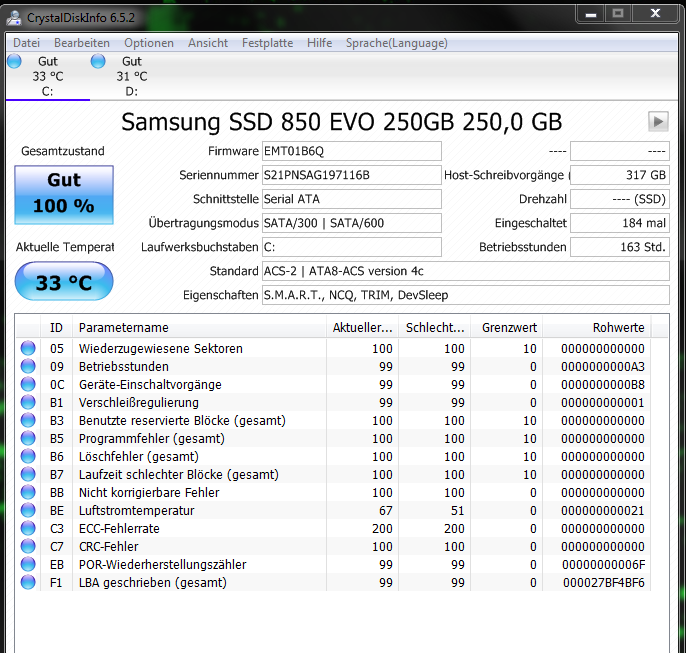This screenshot has width=686, height=653.
Task: Click the Schnittstelle field Serial ATA
Action: pos(352,199)
